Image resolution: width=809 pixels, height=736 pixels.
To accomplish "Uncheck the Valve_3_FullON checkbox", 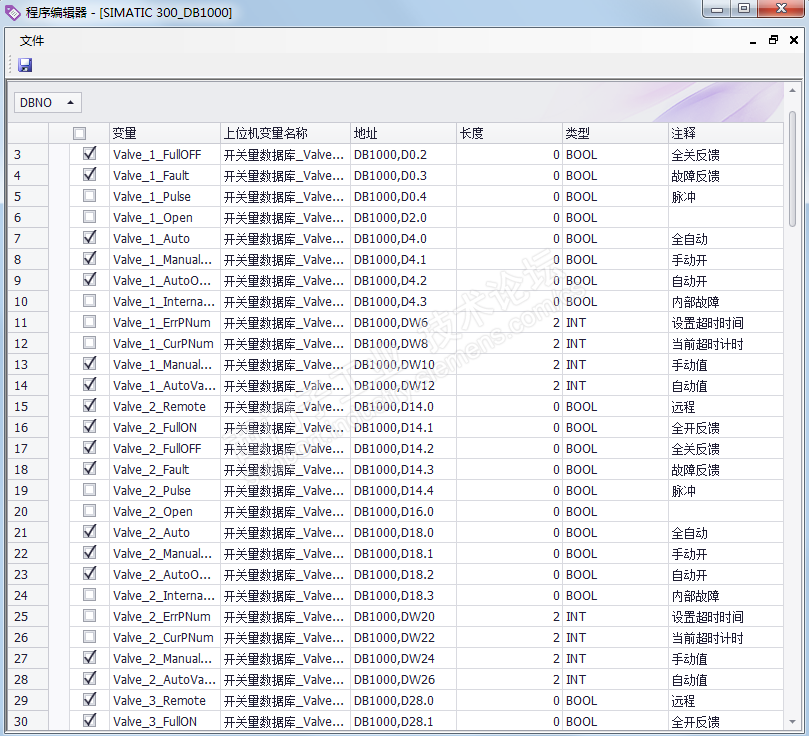I will pos(90,721).
